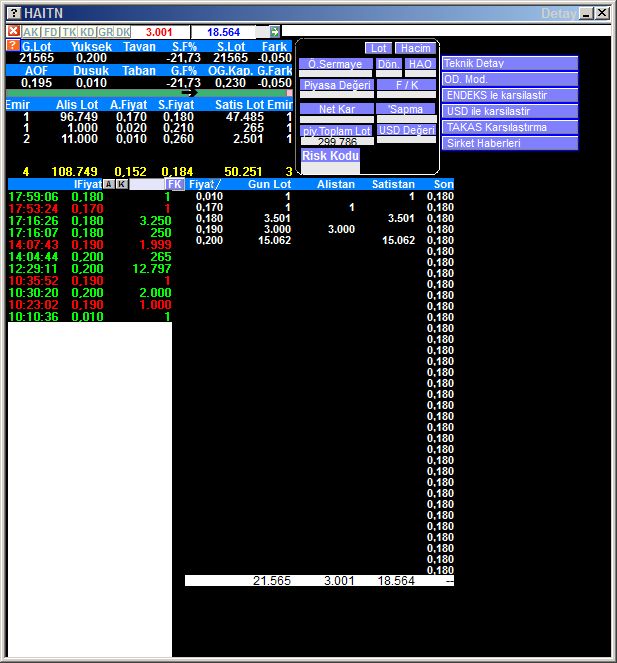617x663 pixels.
Task: Minimize the HAITN window
Action: pyautogui.click(x=586, y=14)
